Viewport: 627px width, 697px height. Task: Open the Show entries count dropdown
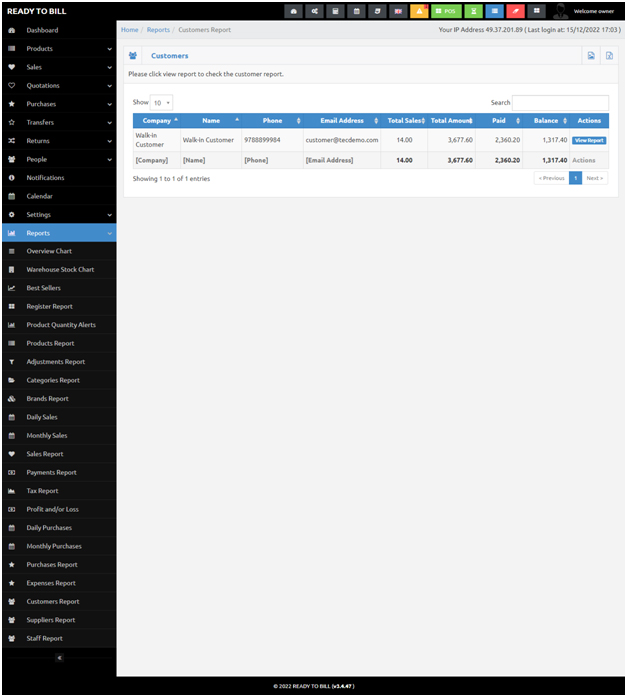pyautogui.click(x=161, y=103)
